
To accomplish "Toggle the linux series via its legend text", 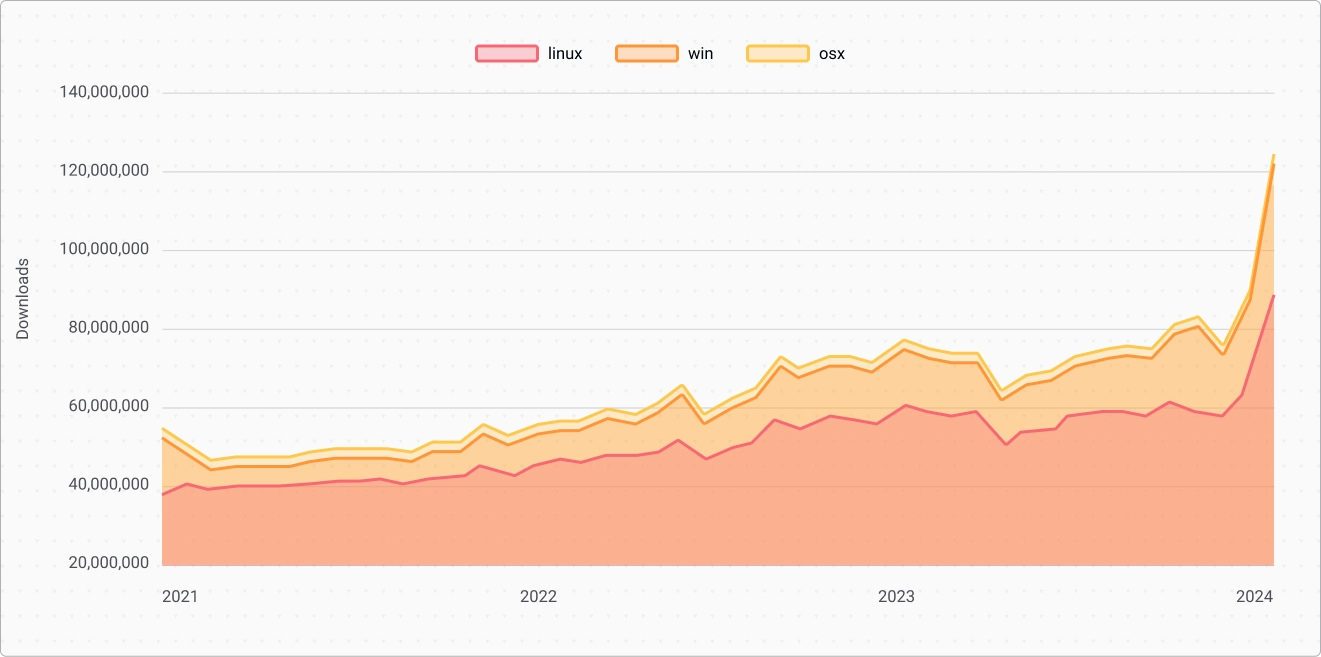I will 565,54.
